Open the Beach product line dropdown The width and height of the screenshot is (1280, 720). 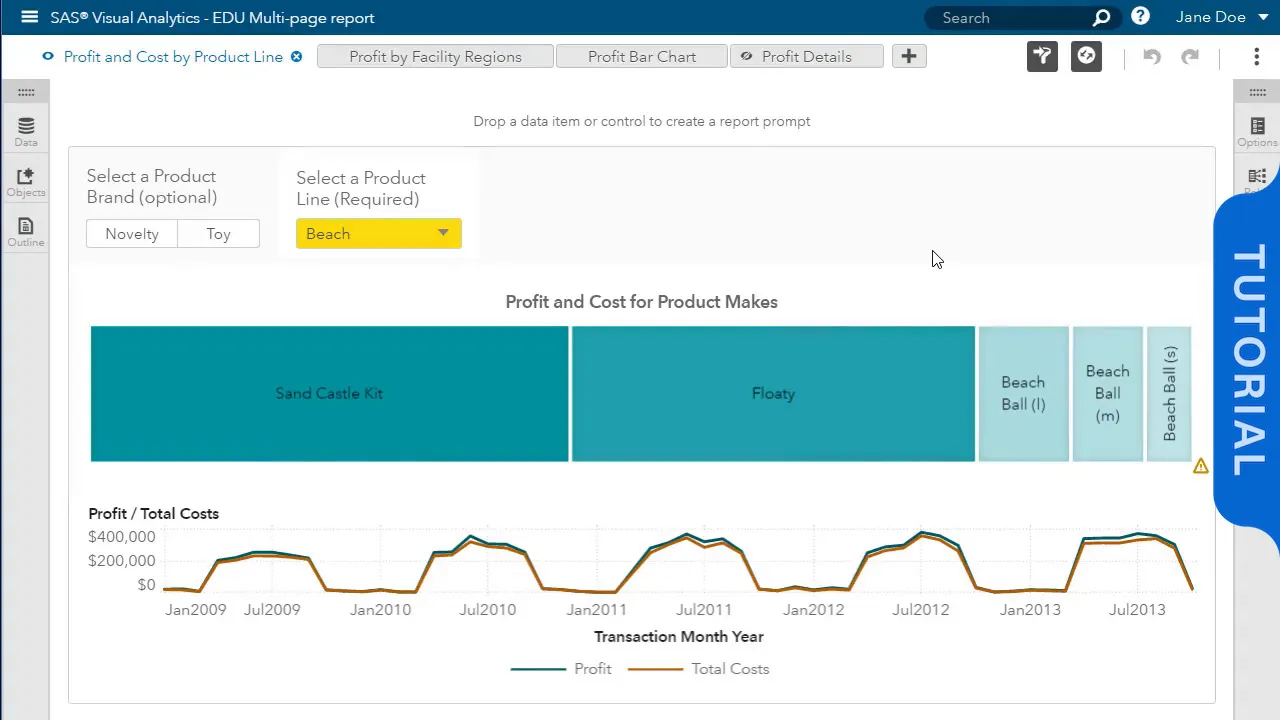378,234
